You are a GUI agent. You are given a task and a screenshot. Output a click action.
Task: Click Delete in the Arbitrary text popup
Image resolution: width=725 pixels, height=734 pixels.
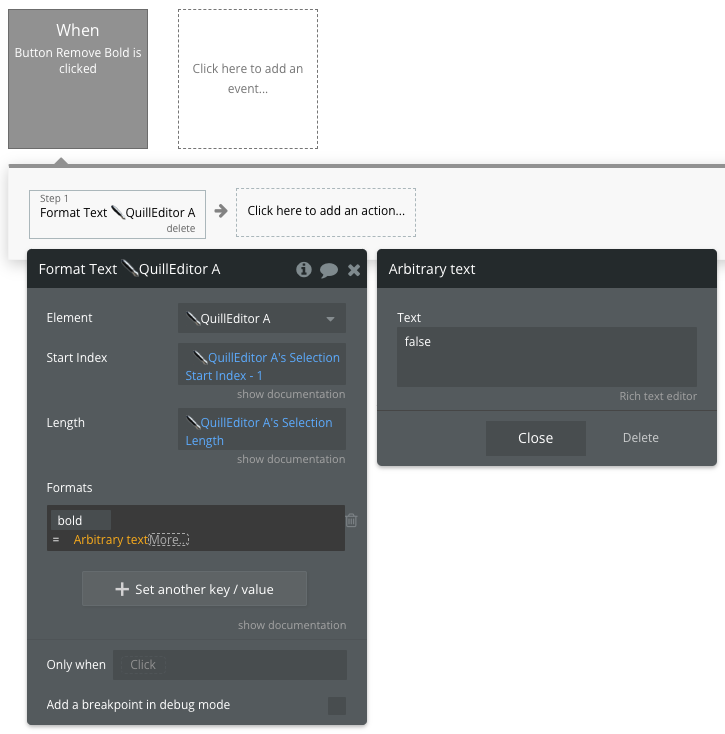(x=641, y=438)
